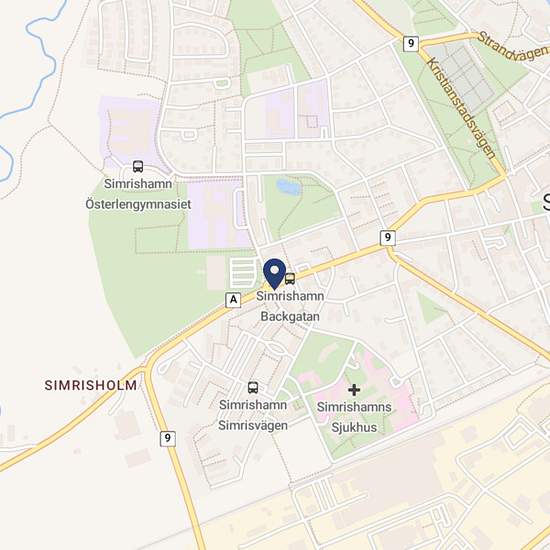Click the SIMRISHOLM district label
550x550 pixels.
(91, 385)
